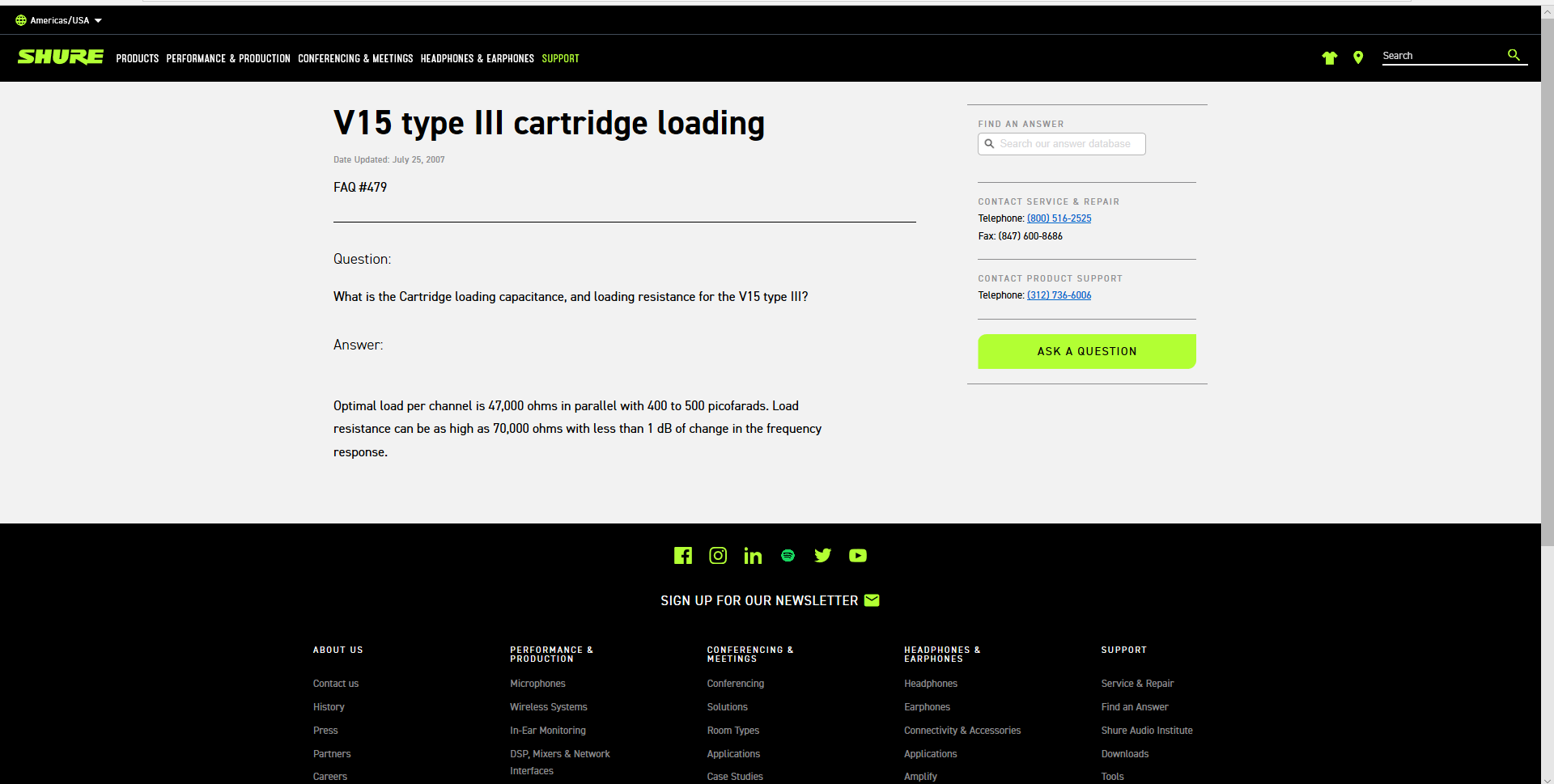Open Conferencing & Meetings menu
The width and height of the screenshot is (1554, 784).
(355, 58)
